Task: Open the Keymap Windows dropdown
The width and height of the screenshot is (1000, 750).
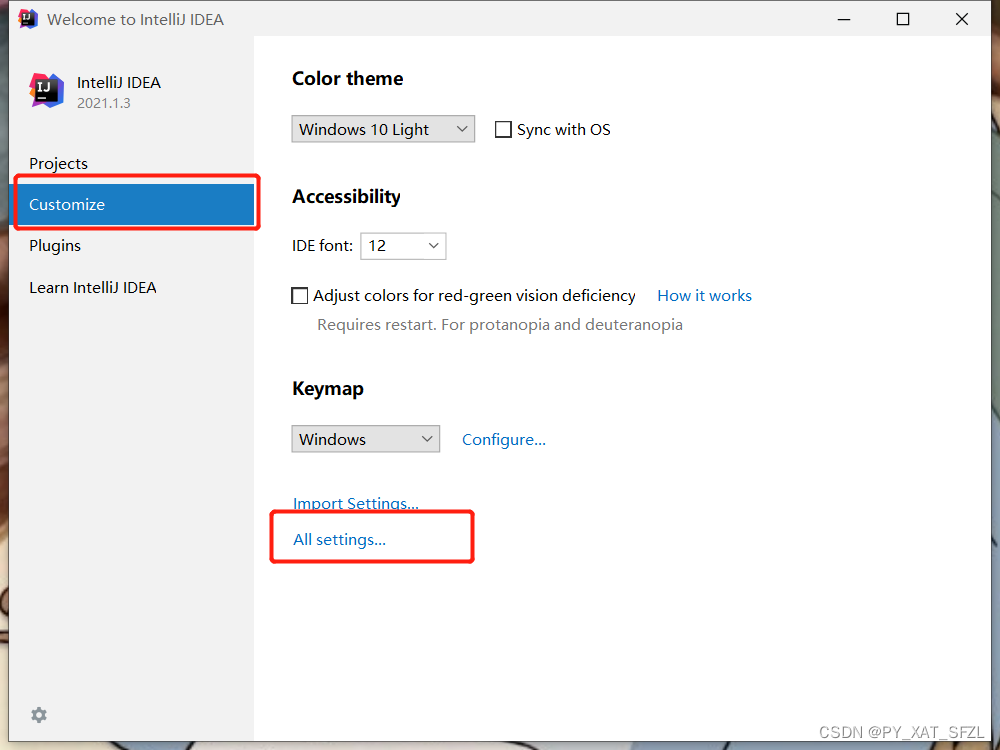Action: click(x=365, y=439)
